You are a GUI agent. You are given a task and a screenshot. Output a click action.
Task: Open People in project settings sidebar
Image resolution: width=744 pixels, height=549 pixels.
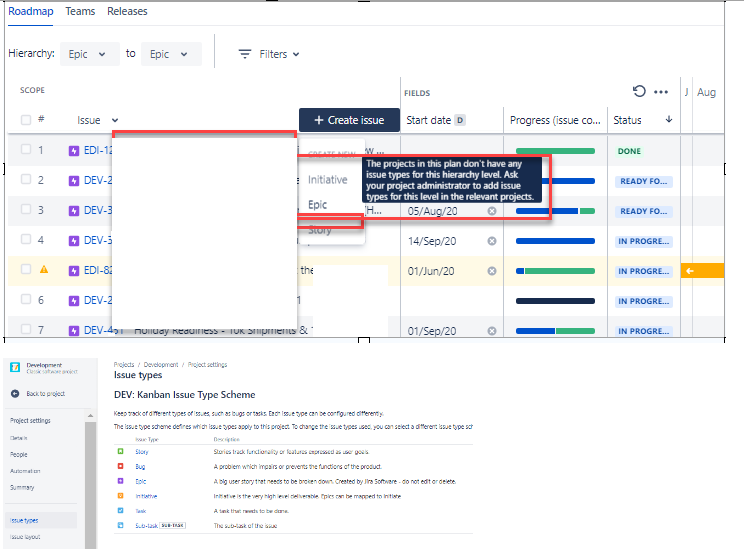coord(19,455)
